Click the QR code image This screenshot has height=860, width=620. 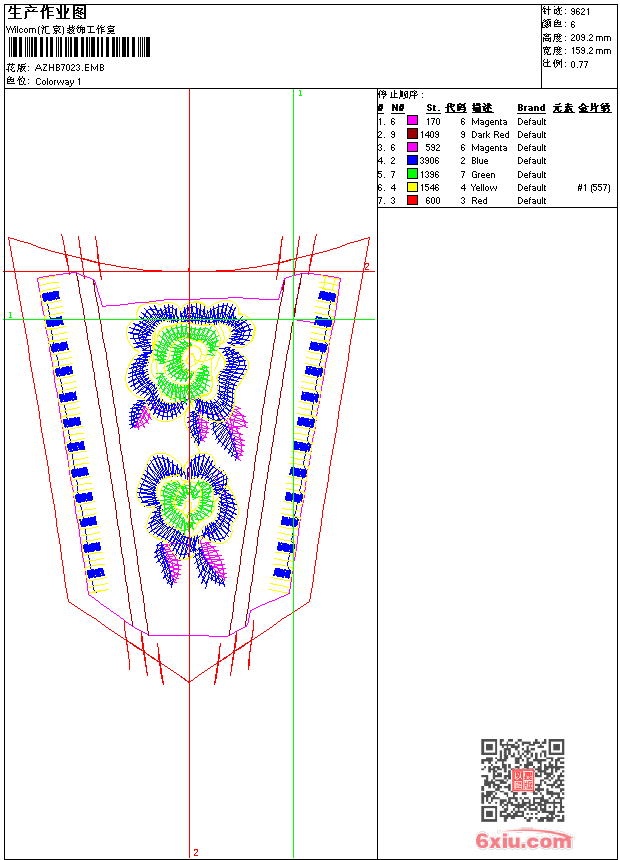pos(522,780)
